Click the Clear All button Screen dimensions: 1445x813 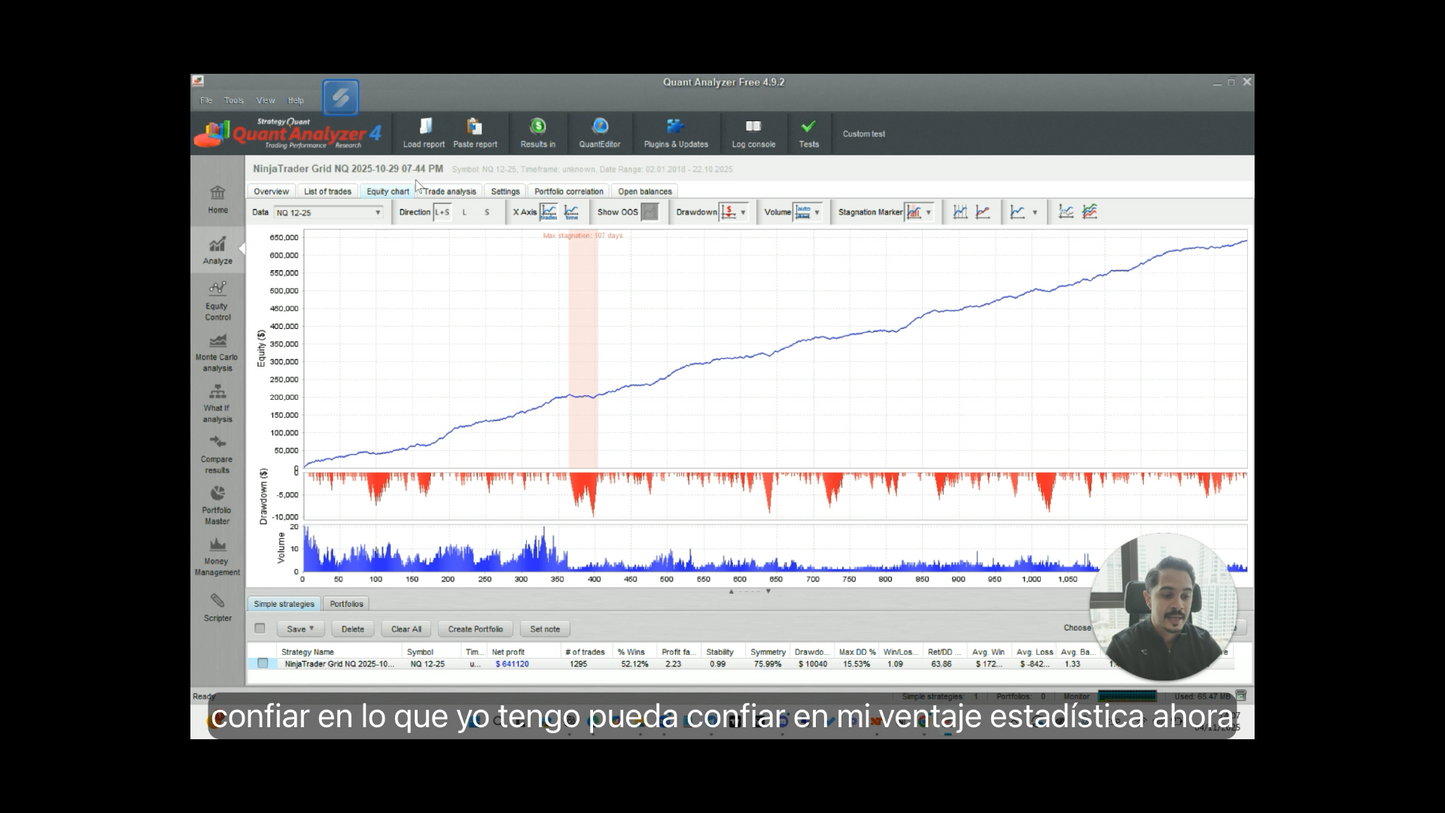406,629
